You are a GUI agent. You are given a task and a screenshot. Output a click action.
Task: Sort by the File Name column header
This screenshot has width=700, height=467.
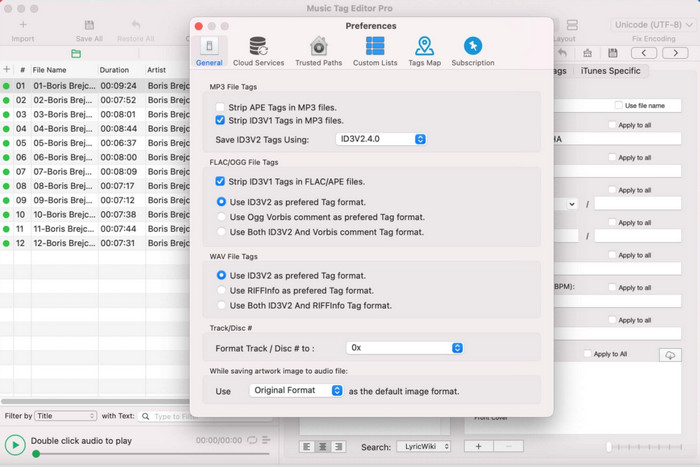[50, 70]
